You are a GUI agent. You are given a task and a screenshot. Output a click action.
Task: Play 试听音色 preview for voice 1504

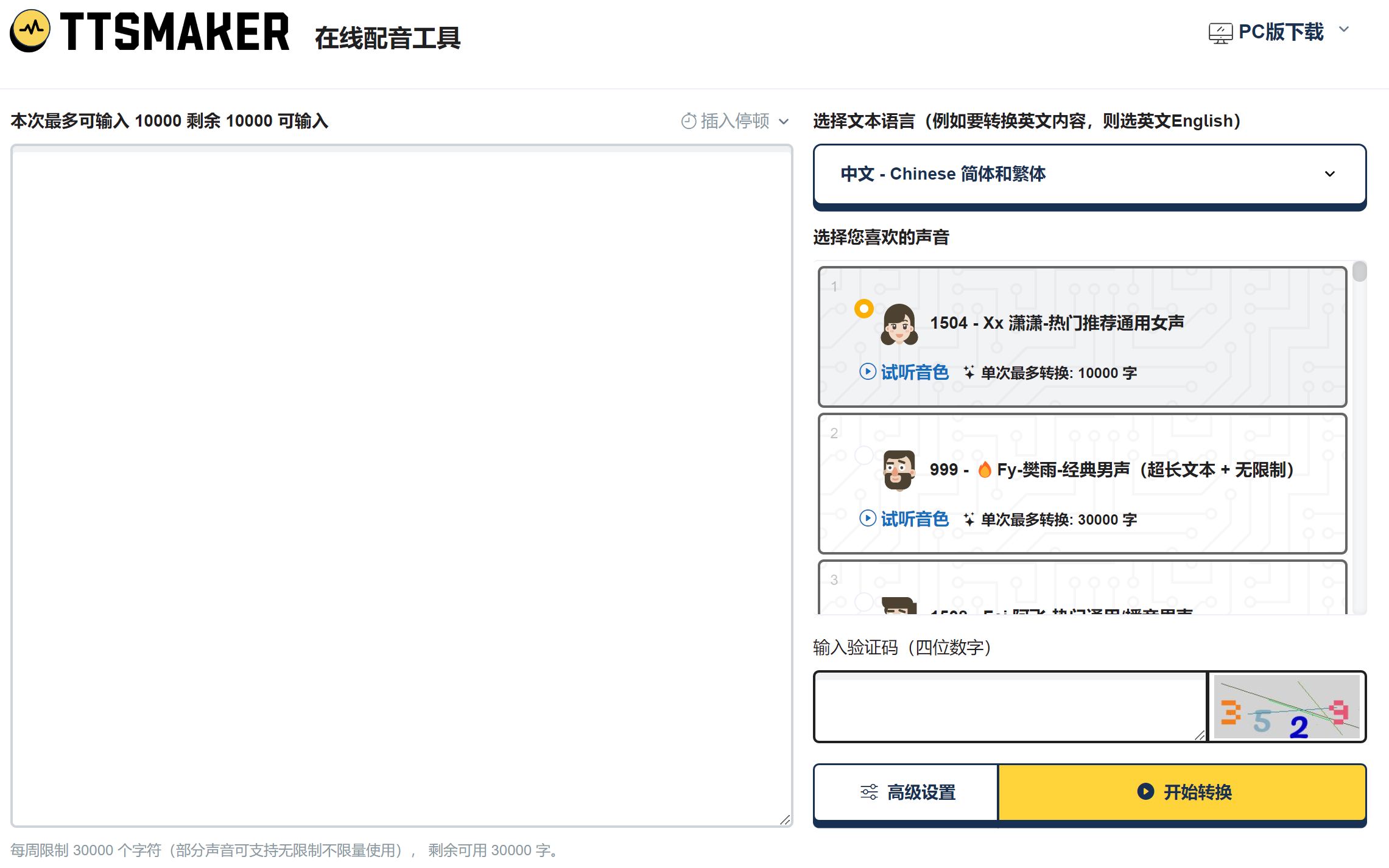coord(904,372)
